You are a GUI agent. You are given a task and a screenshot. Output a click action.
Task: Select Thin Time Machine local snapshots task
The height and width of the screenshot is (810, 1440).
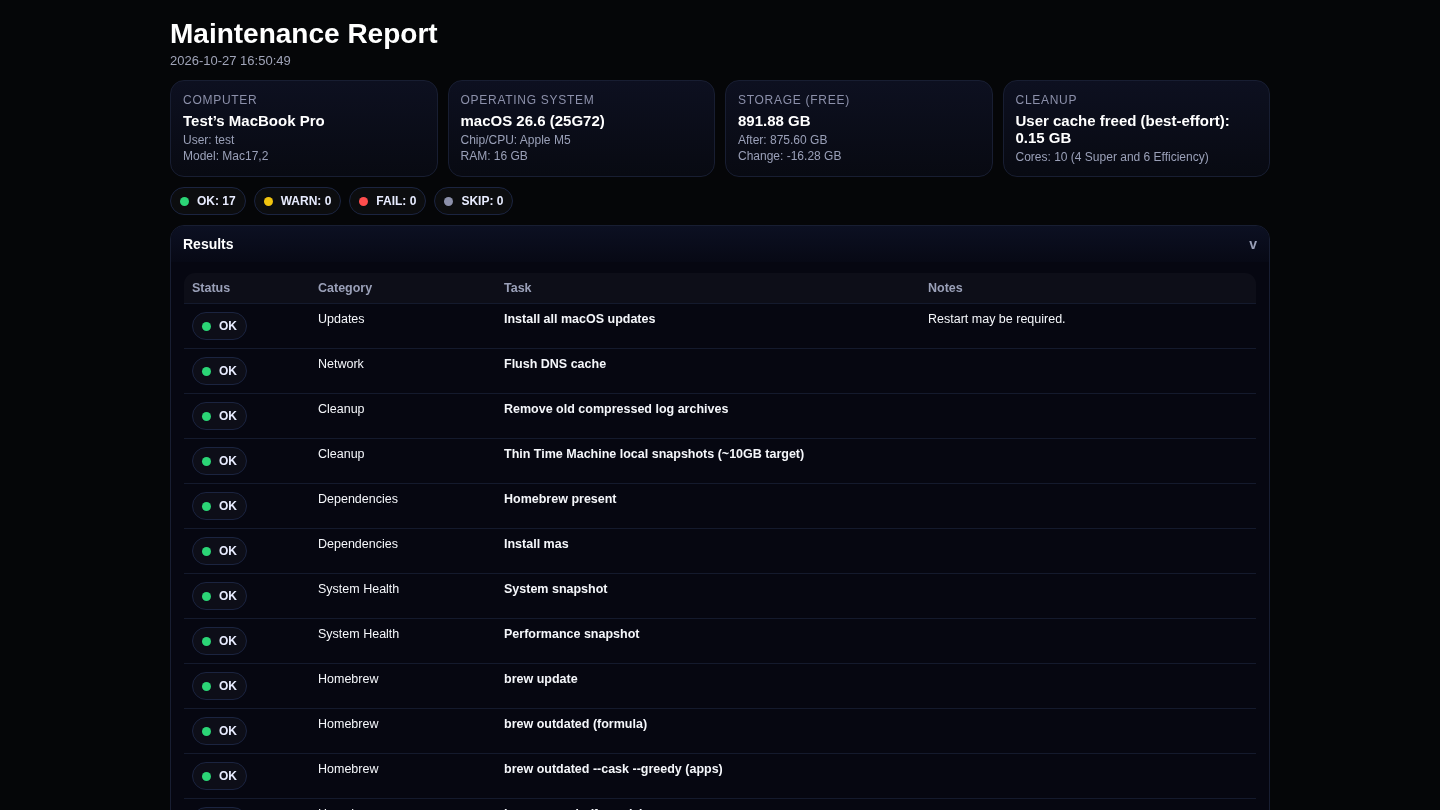(654, 454)
